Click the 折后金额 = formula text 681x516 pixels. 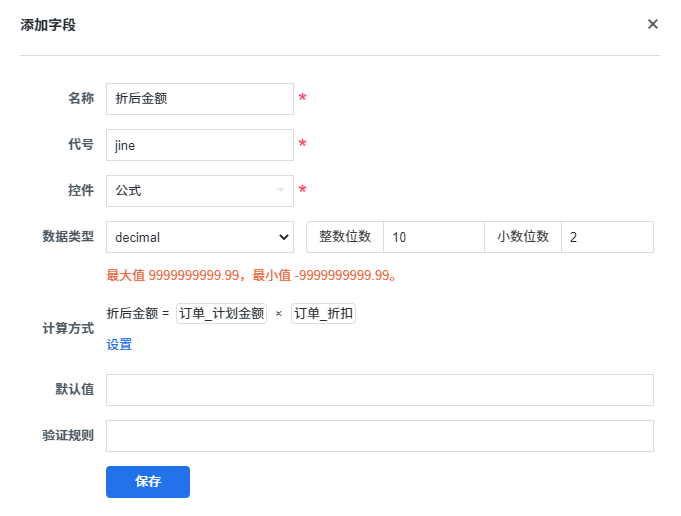138,313
